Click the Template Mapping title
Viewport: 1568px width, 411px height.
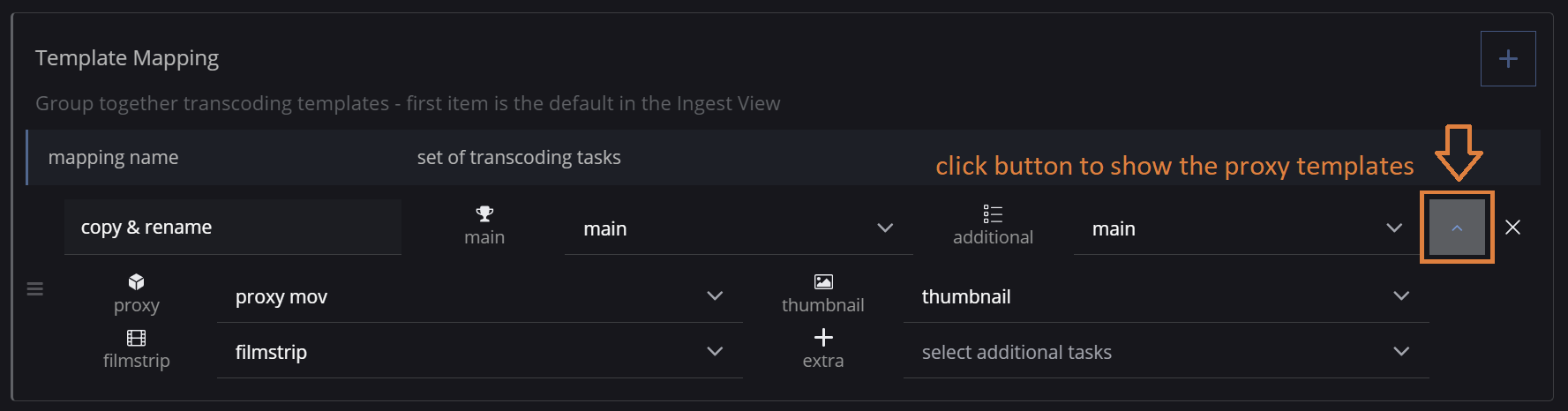coord(127,58)
